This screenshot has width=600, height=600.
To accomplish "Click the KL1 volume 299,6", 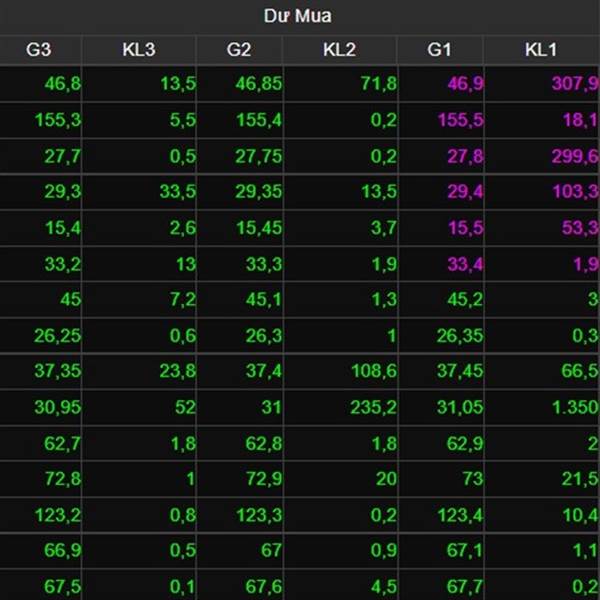I will point(575,156).
